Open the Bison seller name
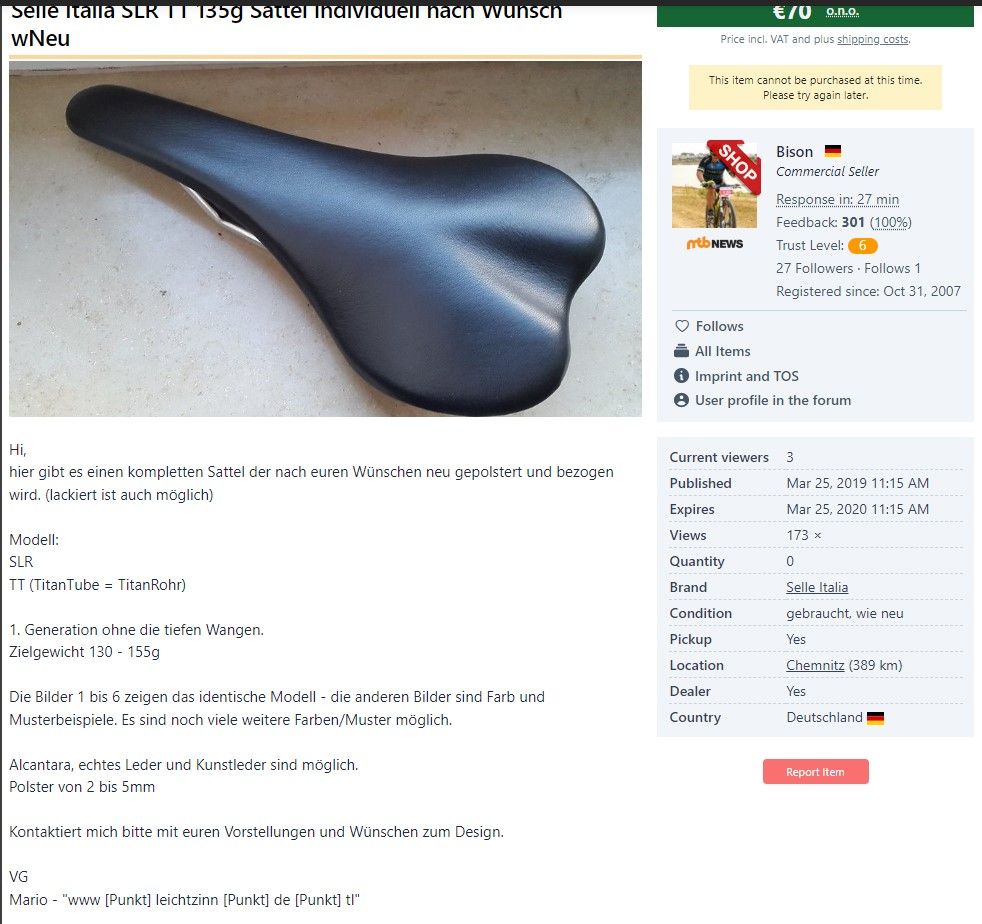982x924 pixels. (x=794, y=152)
